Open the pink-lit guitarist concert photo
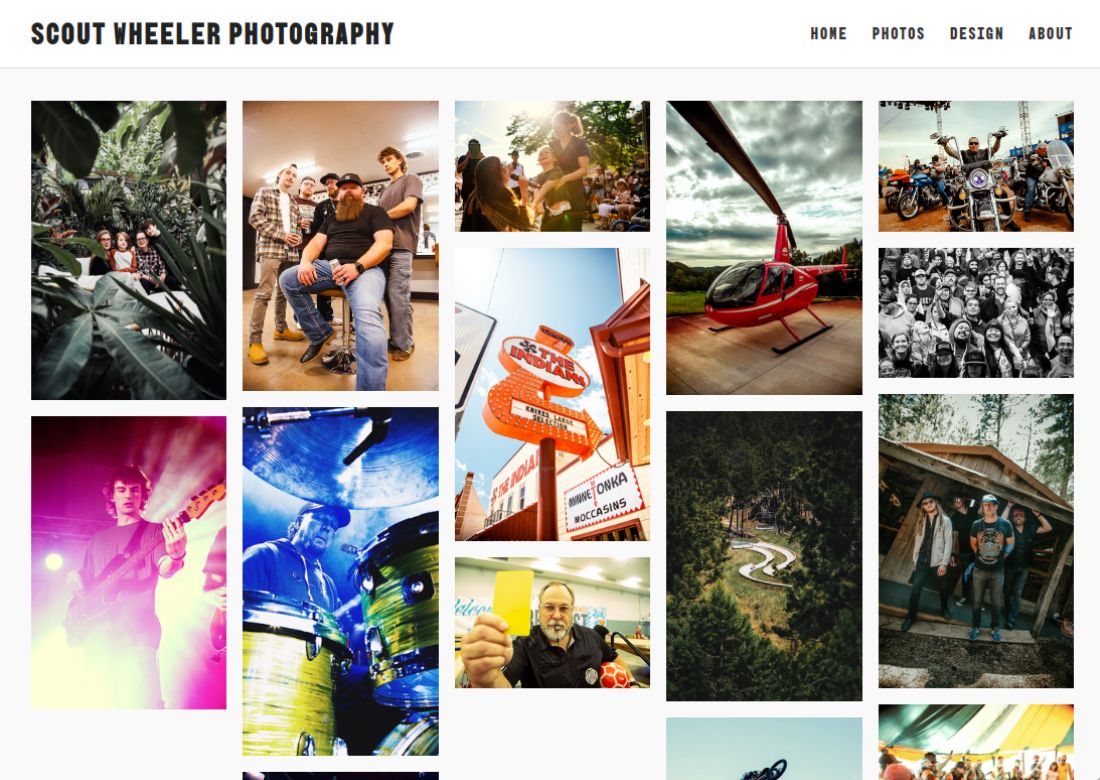Screen dimensions: 1100x780 coord(128,563)
